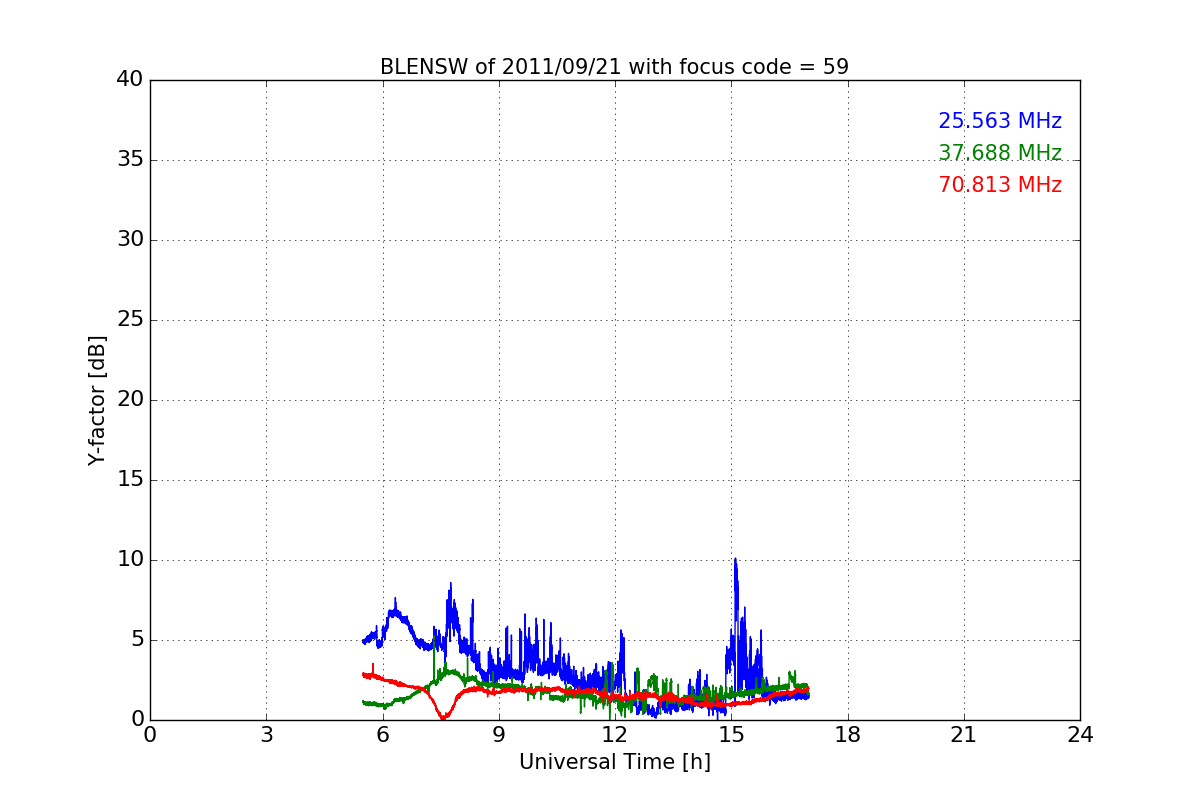Click the y-axis tick label 25
The image size is (1200, 800).
pos(130,320)
